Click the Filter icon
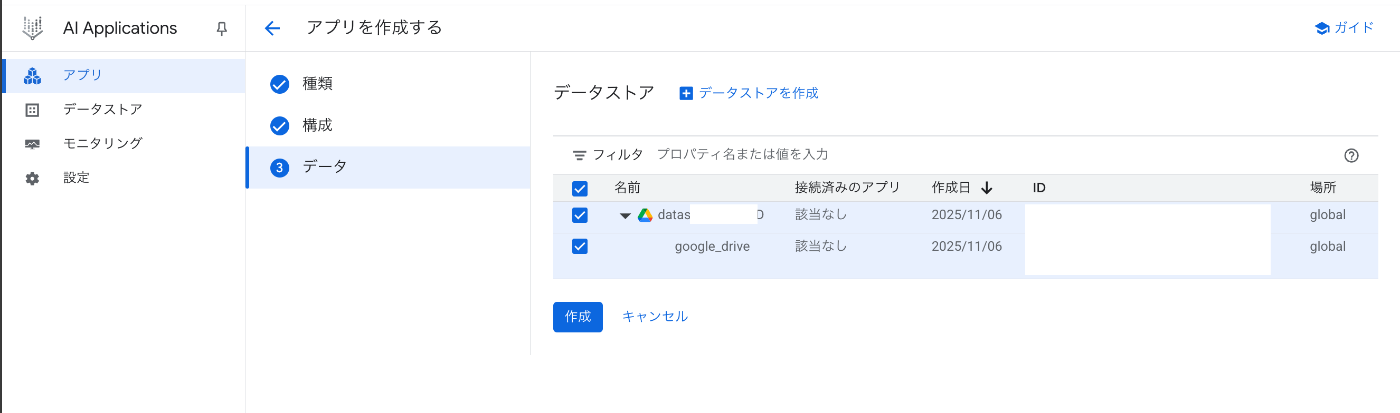1400x413 pixels. click(579, 155)
